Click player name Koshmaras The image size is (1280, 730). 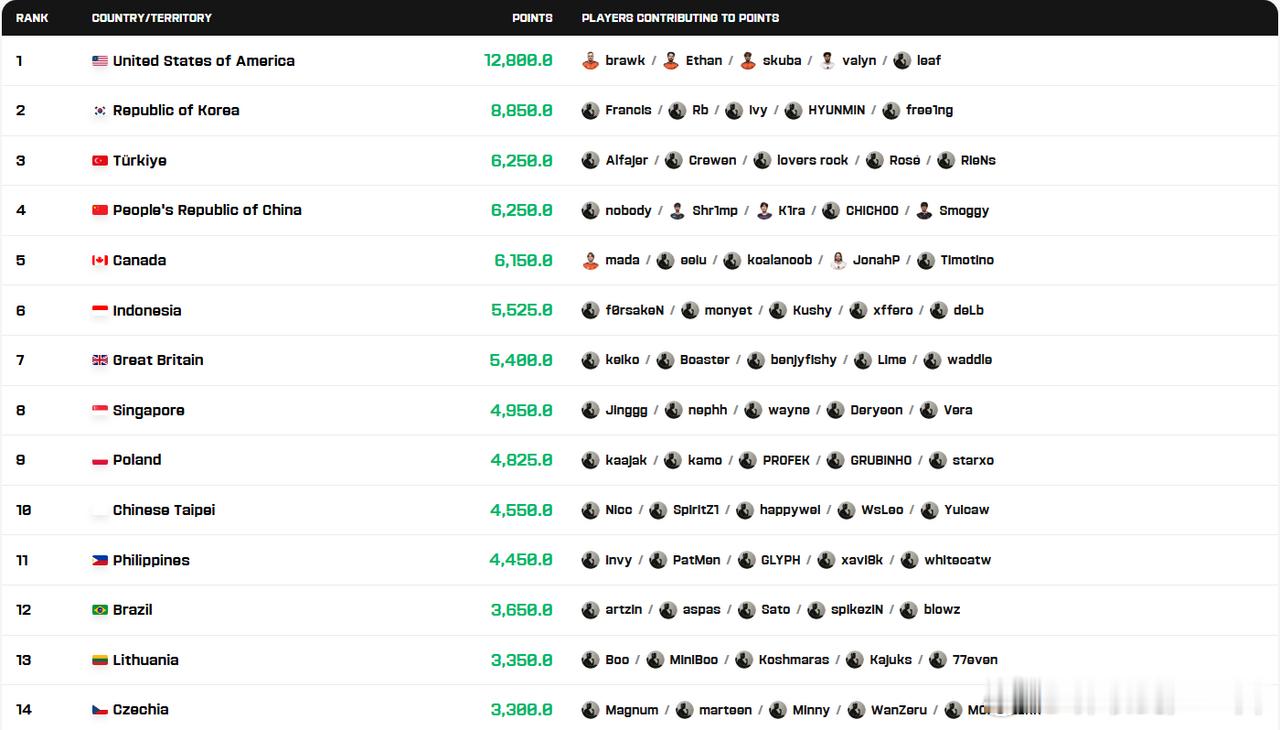tap(794, 660)
